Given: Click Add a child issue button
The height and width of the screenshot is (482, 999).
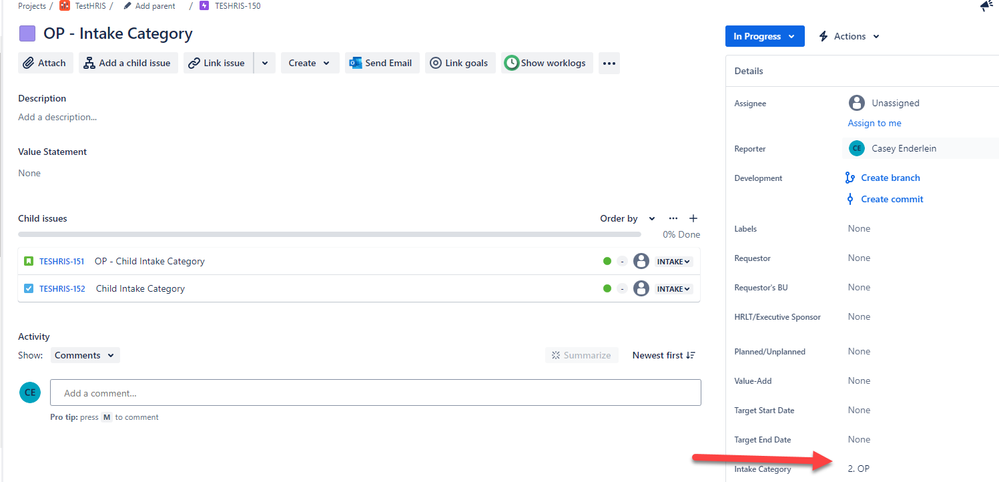Looking at the screenshot, I should pyautogui.click(x=128, y=63).
